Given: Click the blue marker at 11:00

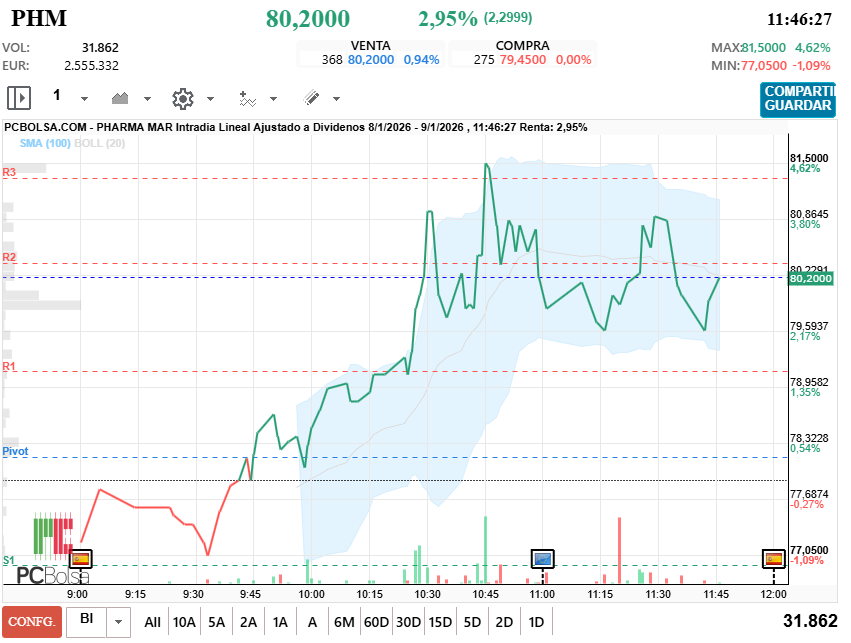Looking at the screenshot, I should click(x=541, y=559).
